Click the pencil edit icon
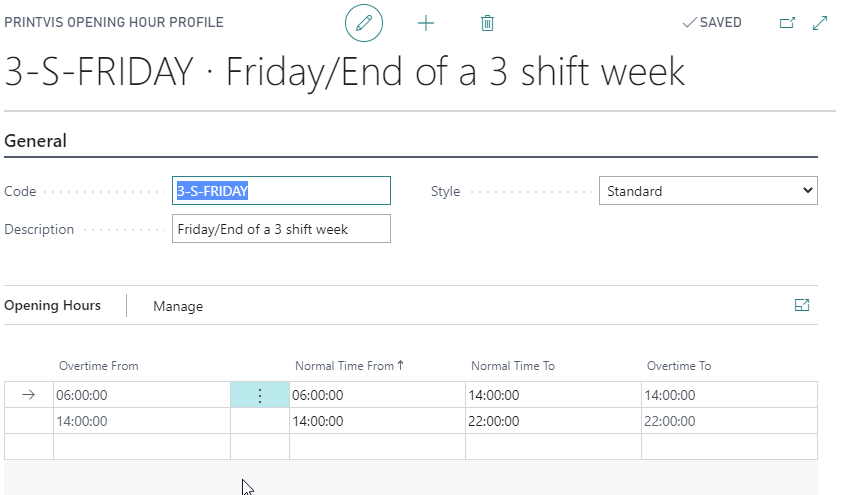846x495 pixels. pyautogui.click(x=364, y=23)
